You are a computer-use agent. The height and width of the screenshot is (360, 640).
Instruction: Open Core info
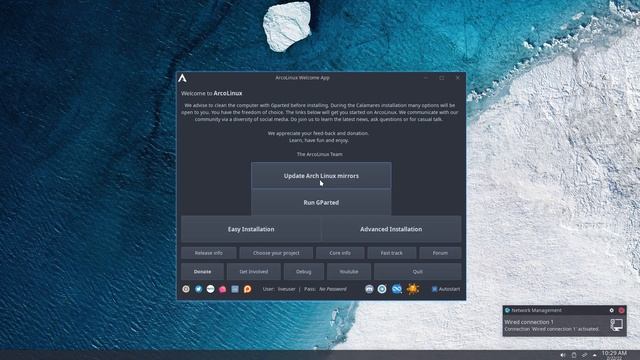pos(340,253)
